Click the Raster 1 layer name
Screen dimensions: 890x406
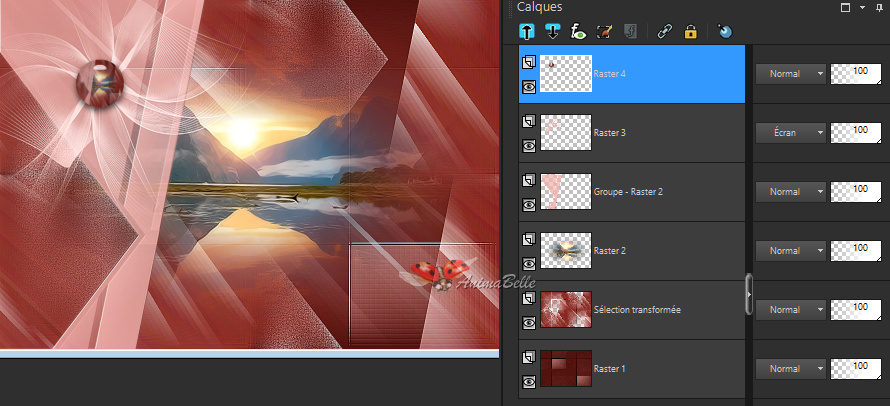610,369
